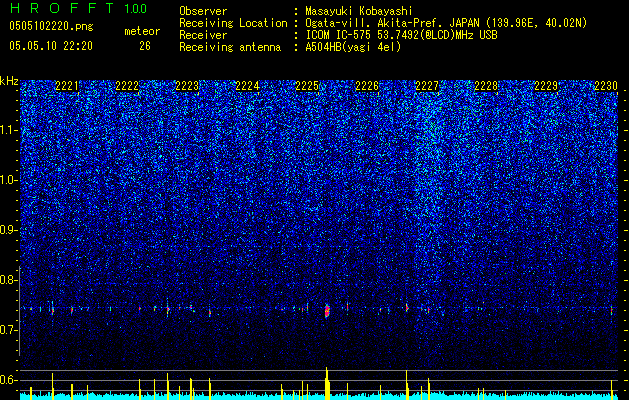
Task: Click the 2228 time marker
Action: (x=486, y=86)
